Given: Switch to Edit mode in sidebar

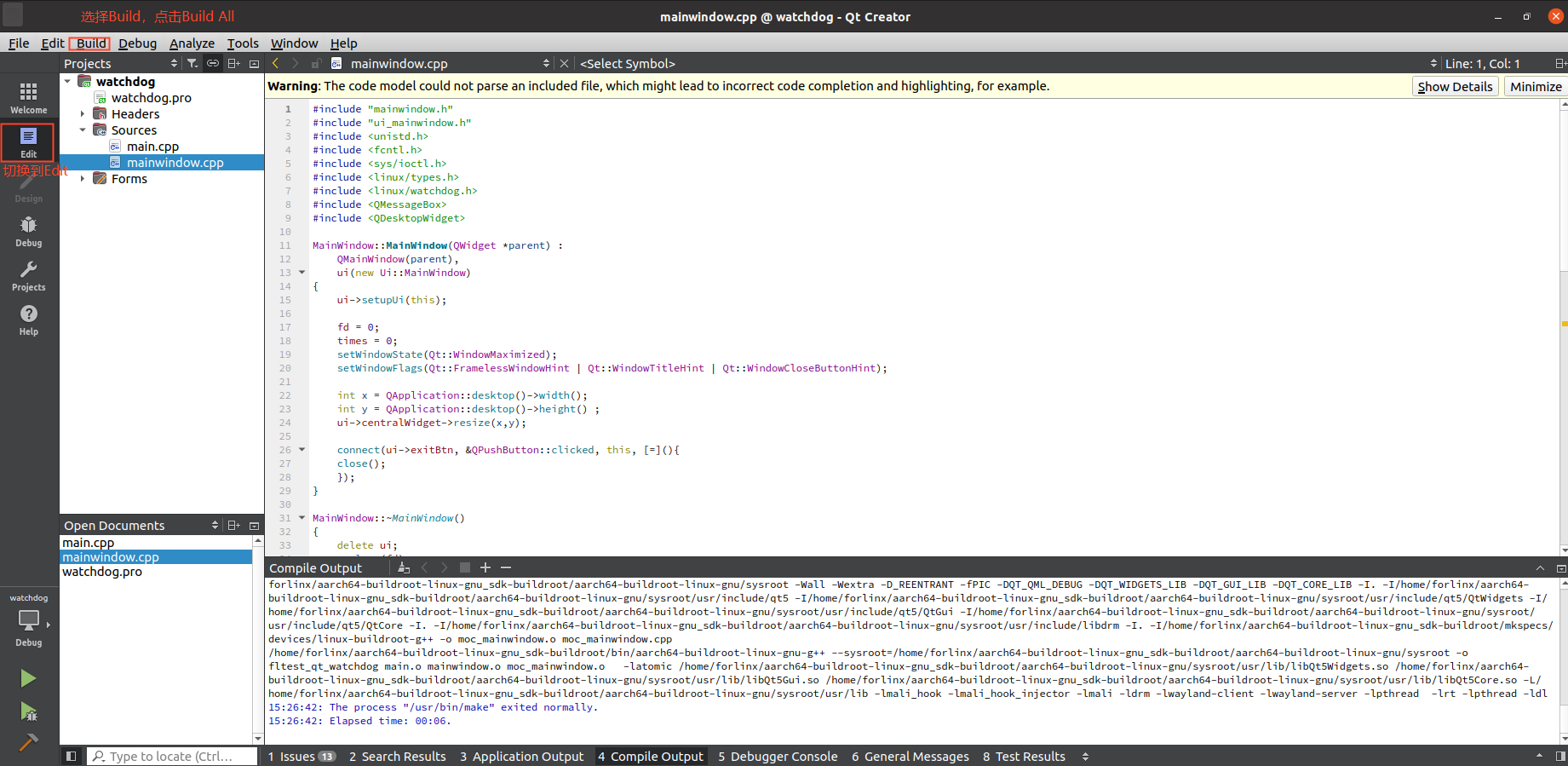Looking at the screenshot, I should click(x=28, y=141).
